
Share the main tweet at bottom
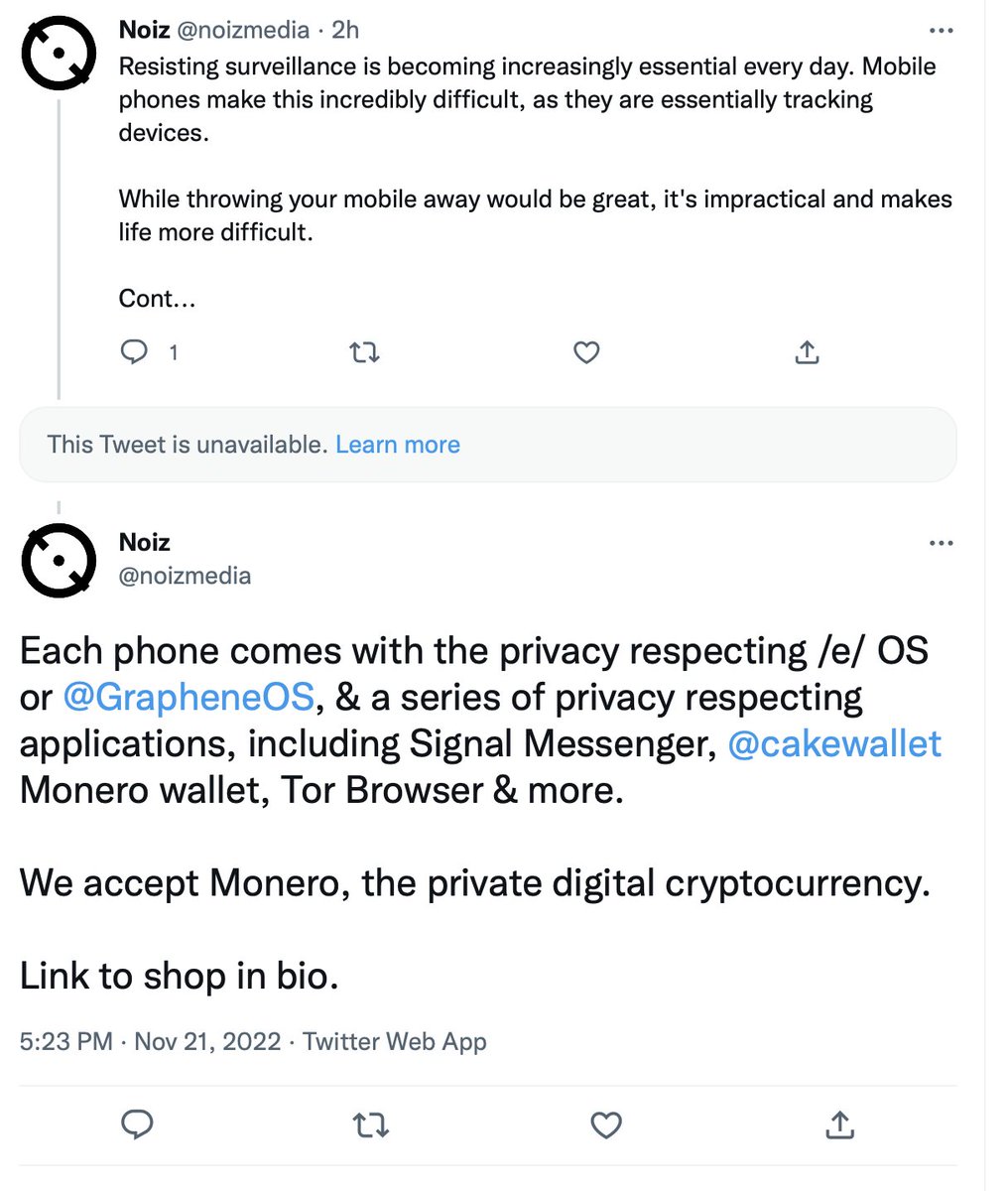840,1125
